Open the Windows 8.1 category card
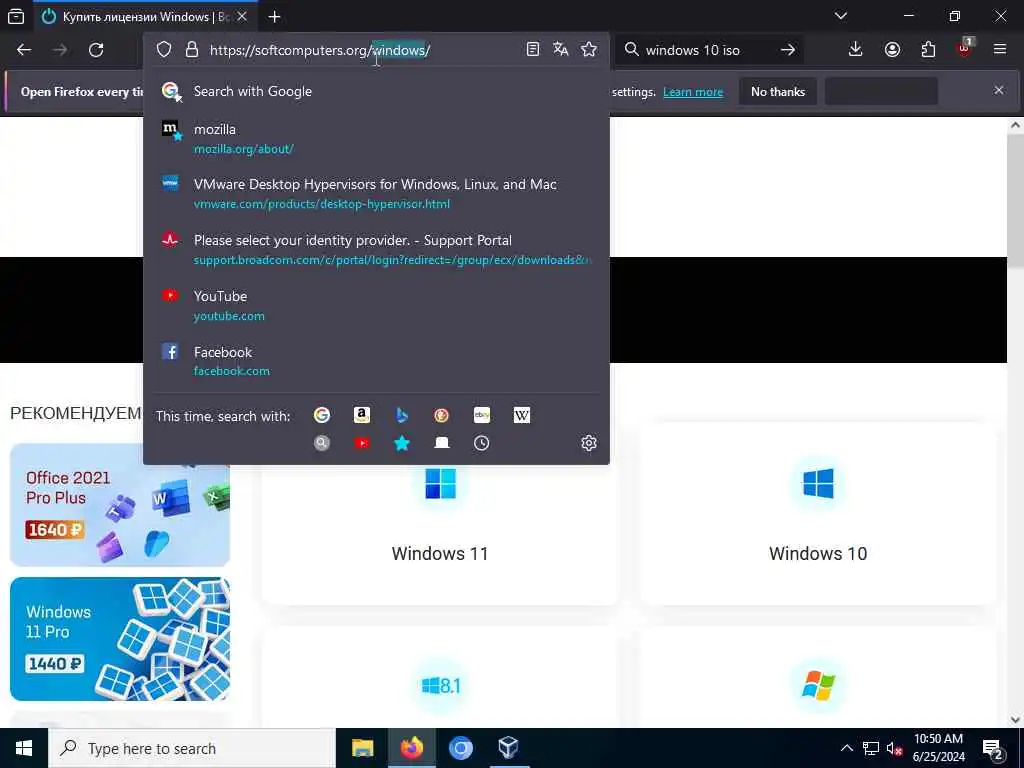1024x768 pixels. (440, 677)
